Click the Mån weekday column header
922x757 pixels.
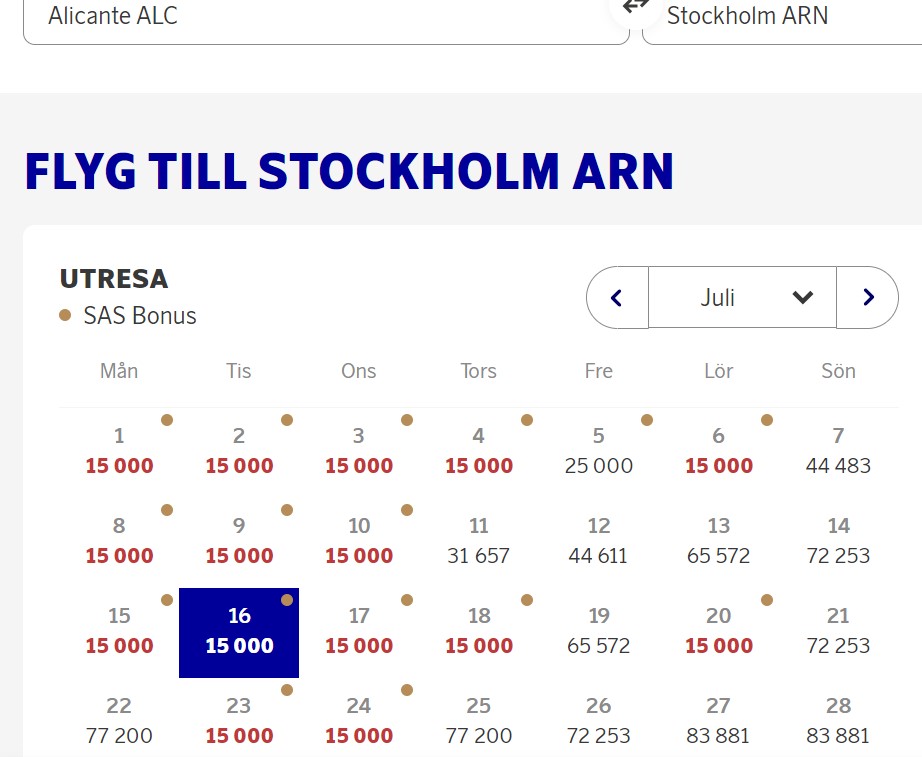119,371
